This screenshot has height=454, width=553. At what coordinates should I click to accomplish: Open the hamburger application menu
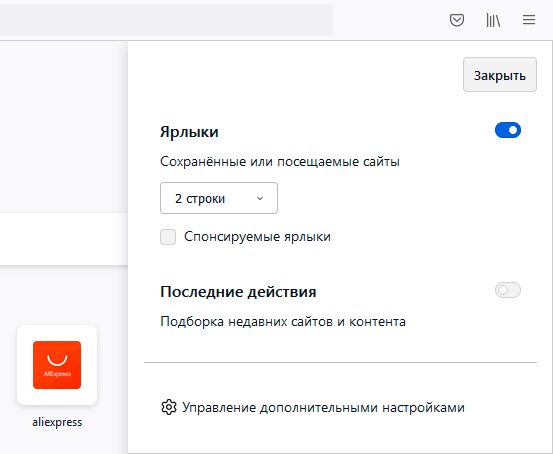(529, 20)
